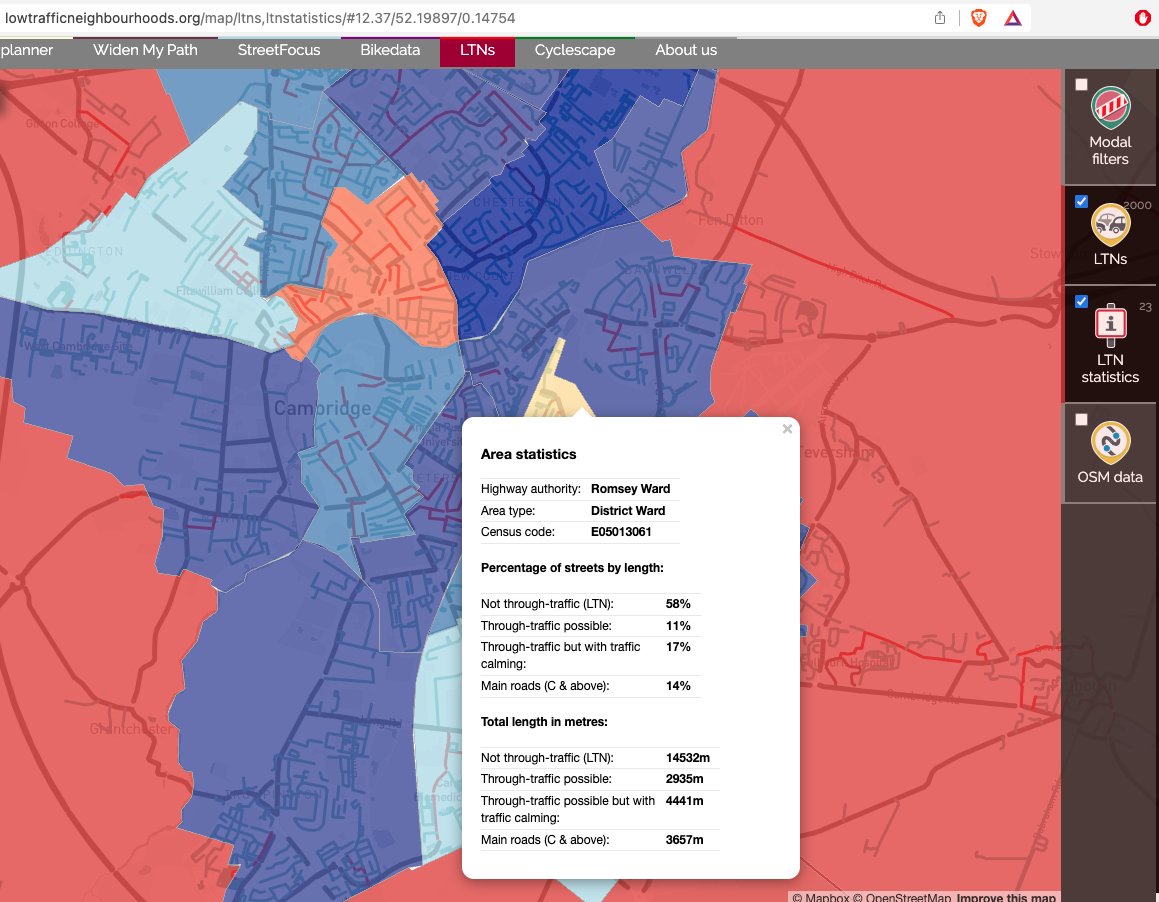Click the 3657m main roads length
The width and height of the screenshot is (1159, 902).
684,840
